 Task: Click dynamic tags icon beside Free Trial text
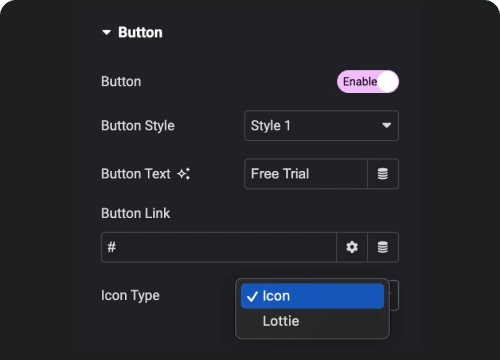[383, 174]
